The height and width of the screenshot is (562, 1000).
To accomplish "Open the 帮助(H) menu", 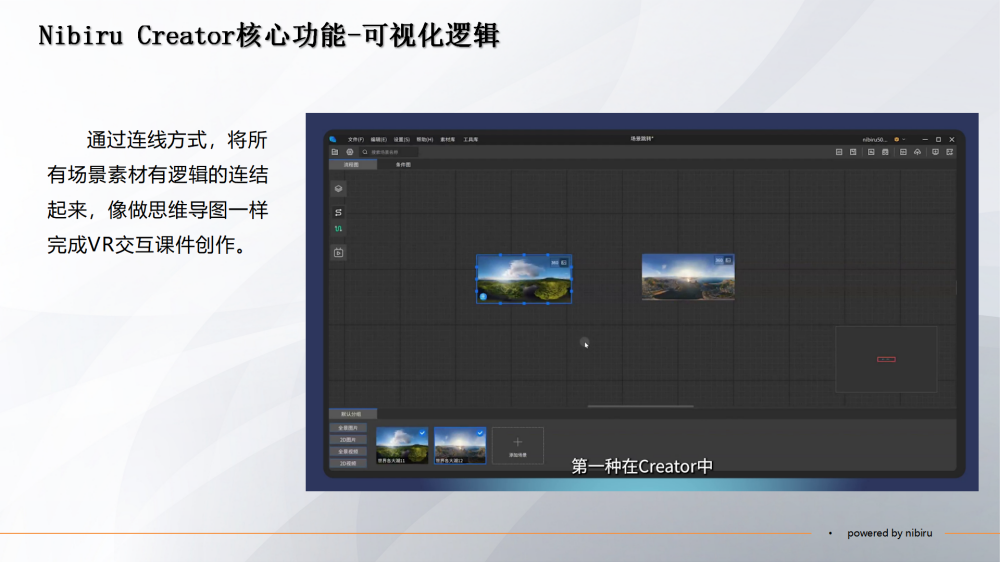I will 424,139.
